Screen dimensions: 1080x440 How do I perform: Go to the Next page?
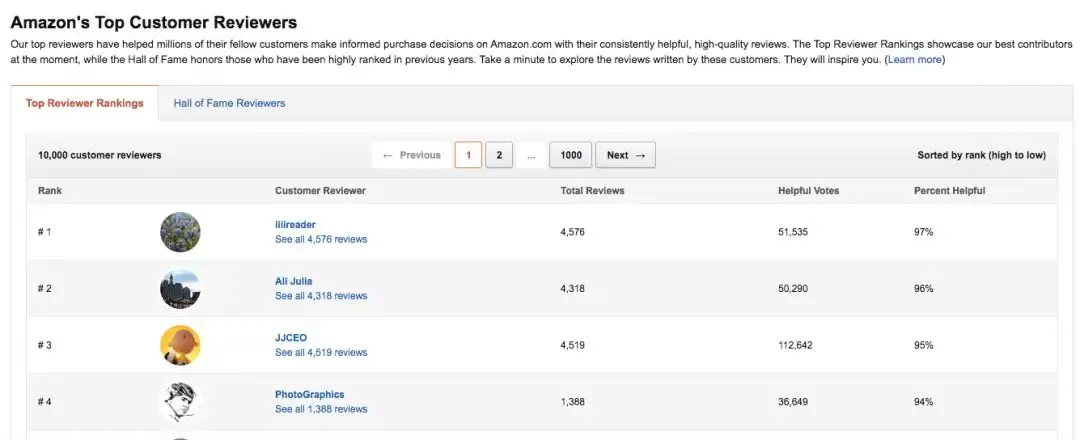625,155
